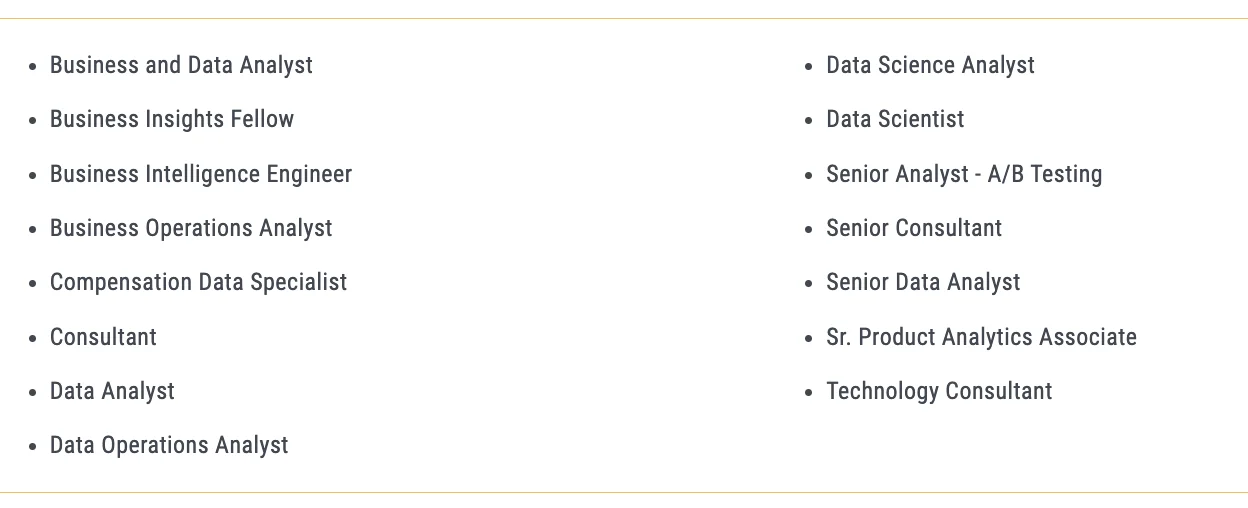Click the Data Scientist job title
This screenshot has height=508, width=1248.
(895, 120)
